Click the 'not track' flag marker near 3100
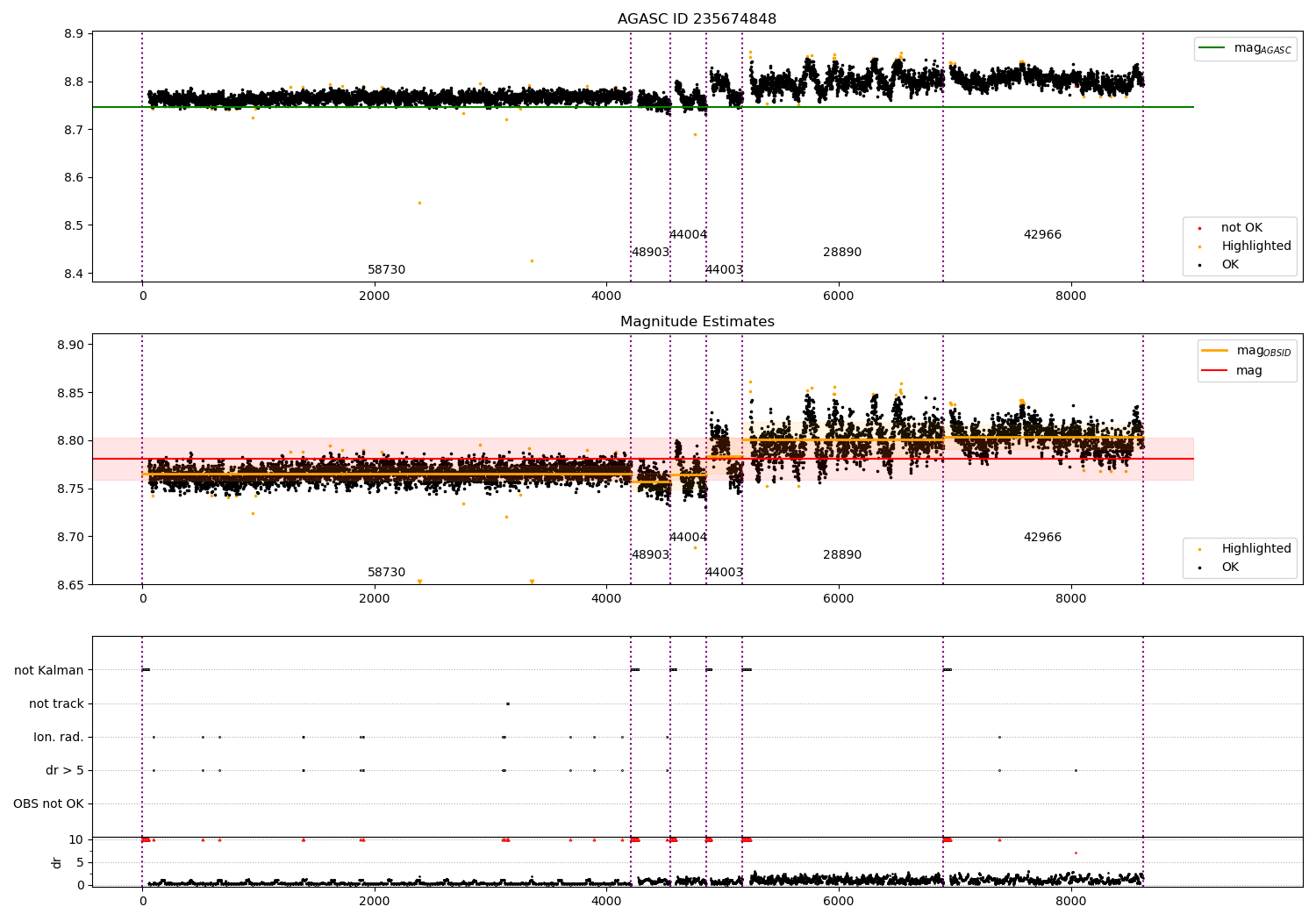1316x921 pixels. 507,703
